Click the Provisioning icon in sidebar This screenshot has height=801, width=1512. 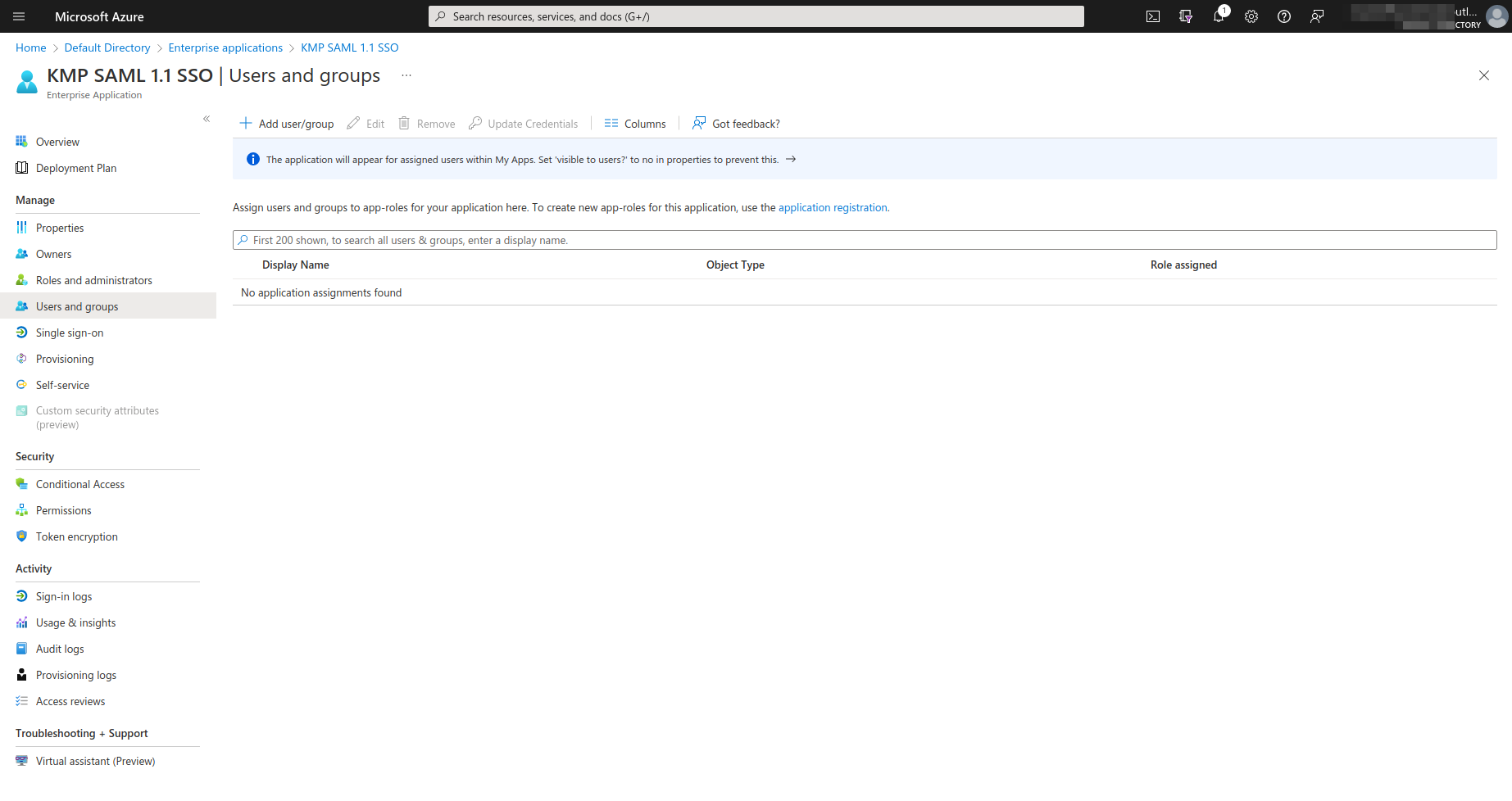(22, 359)
